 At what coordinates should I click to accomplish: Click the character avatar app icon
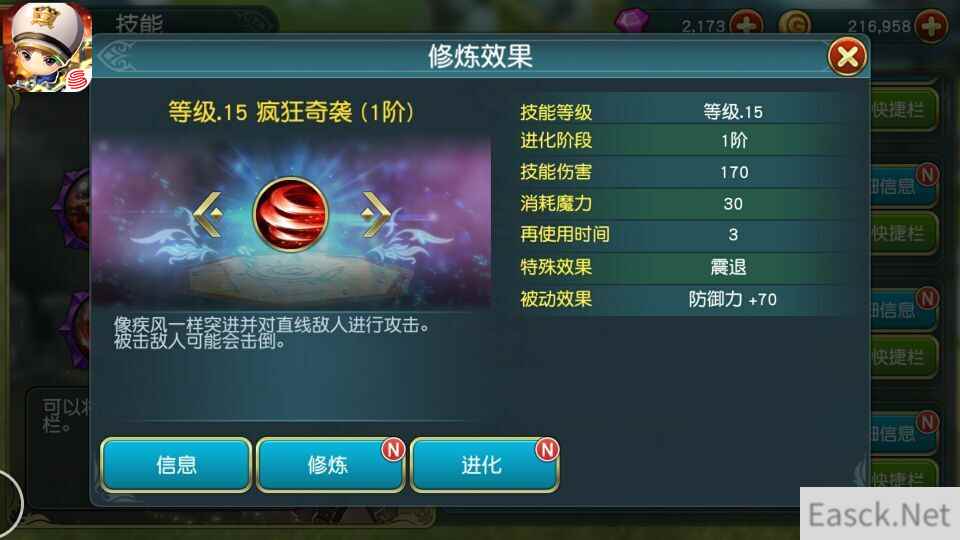click(x=47, y=47)
